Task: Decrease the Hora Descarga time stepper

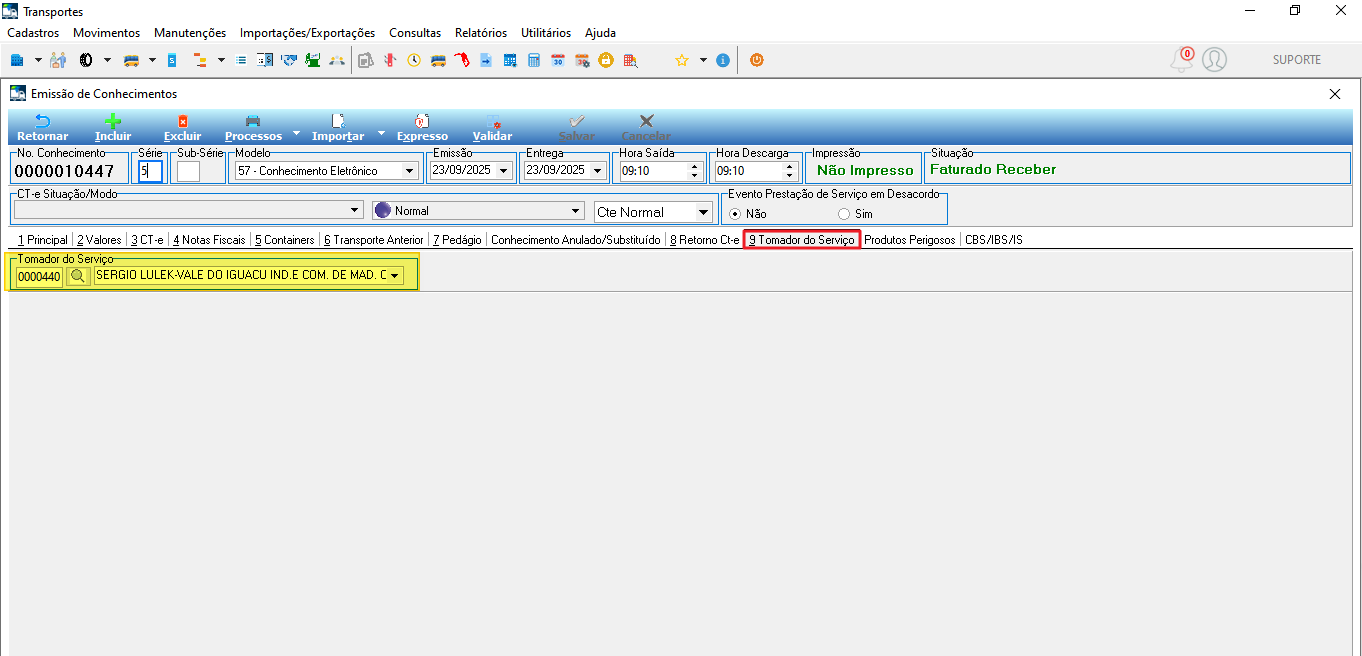Action: click(789, 176)
